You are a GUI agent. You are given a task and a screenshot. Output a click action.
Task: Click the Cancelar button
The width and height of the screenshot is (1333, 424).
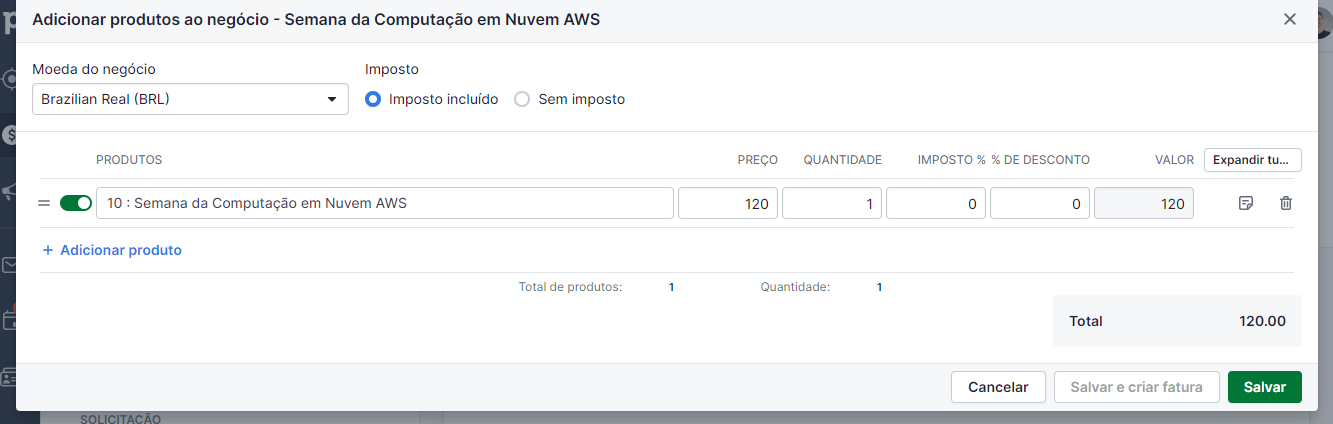tap(999, 387)
